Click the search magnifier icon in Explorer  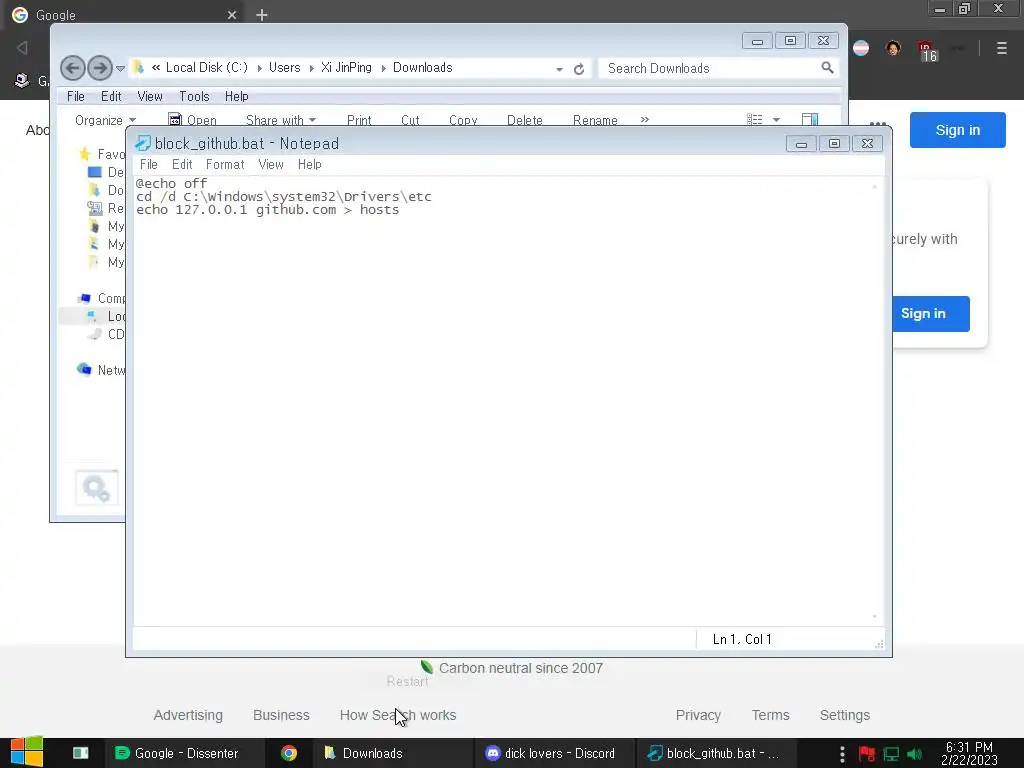[827, 68]
